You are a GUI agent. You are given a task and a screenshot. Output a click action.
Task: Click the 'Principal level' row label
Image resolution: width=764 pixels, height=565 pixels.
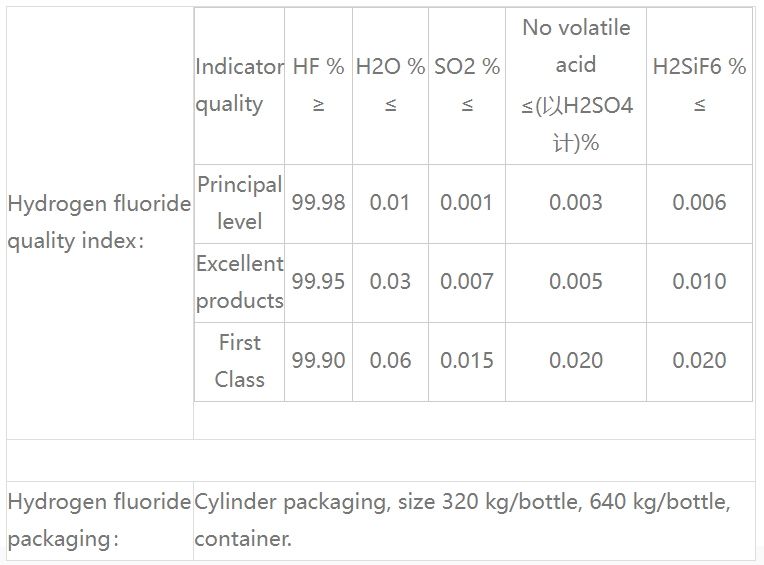pyautogui.click(x=239, y=203)
